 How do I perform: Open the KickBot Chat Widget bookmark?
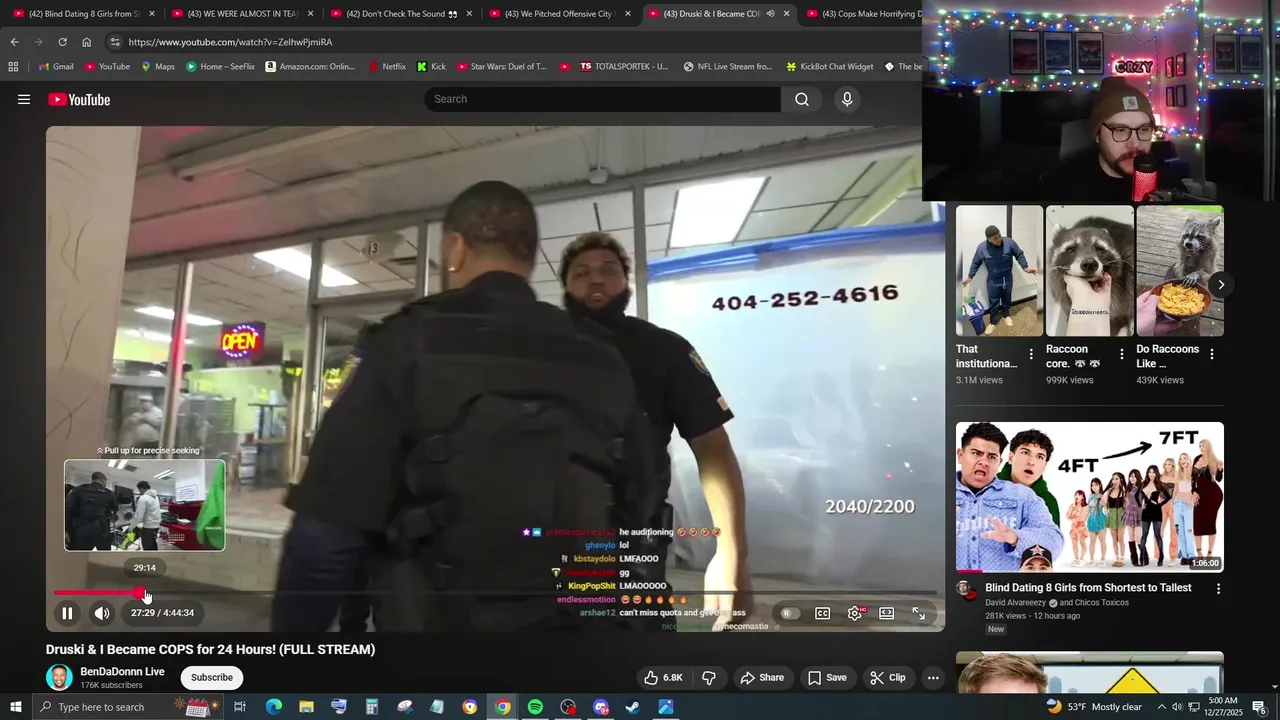tap(829, 67)
